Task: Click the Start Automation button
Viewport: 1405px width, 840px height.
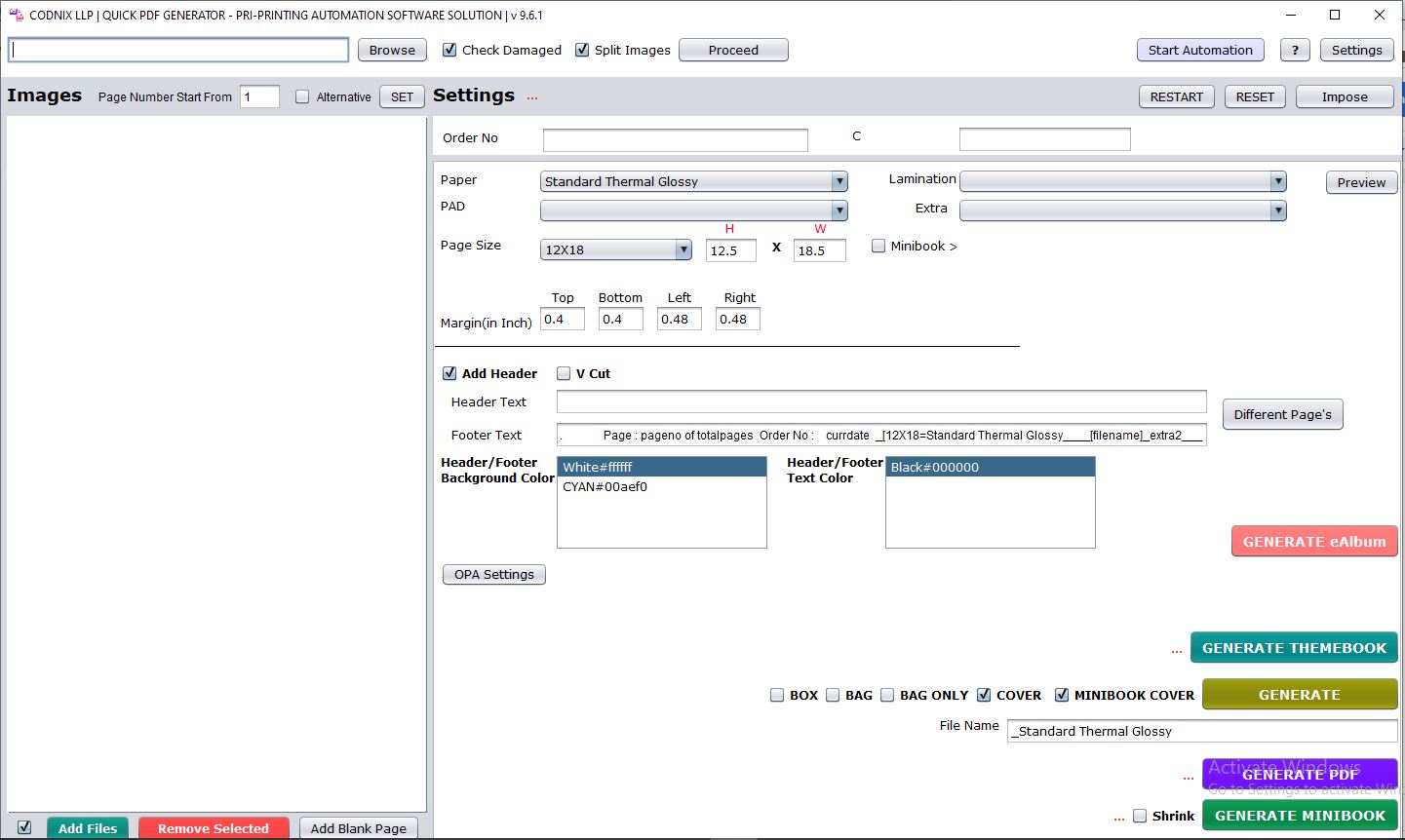Action: pyautogui.click(x=1200, y=50)
